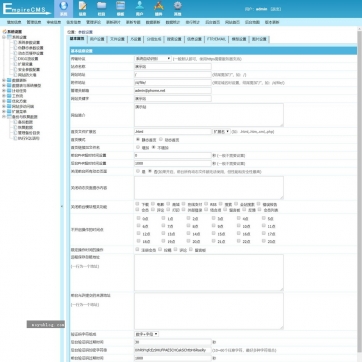
Task: Click the EmpireCMS logo
Action: tap(27, 9)
